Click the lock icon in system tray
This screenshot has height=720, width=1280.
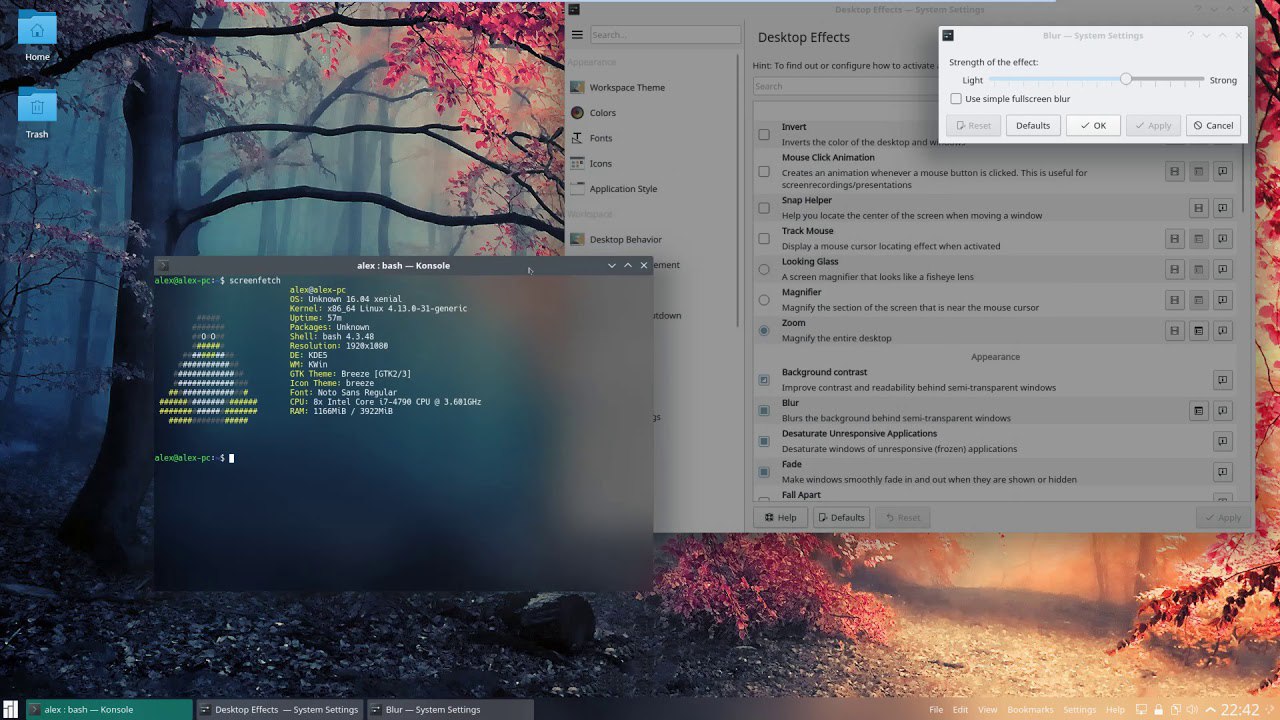tap(1159, 710)
